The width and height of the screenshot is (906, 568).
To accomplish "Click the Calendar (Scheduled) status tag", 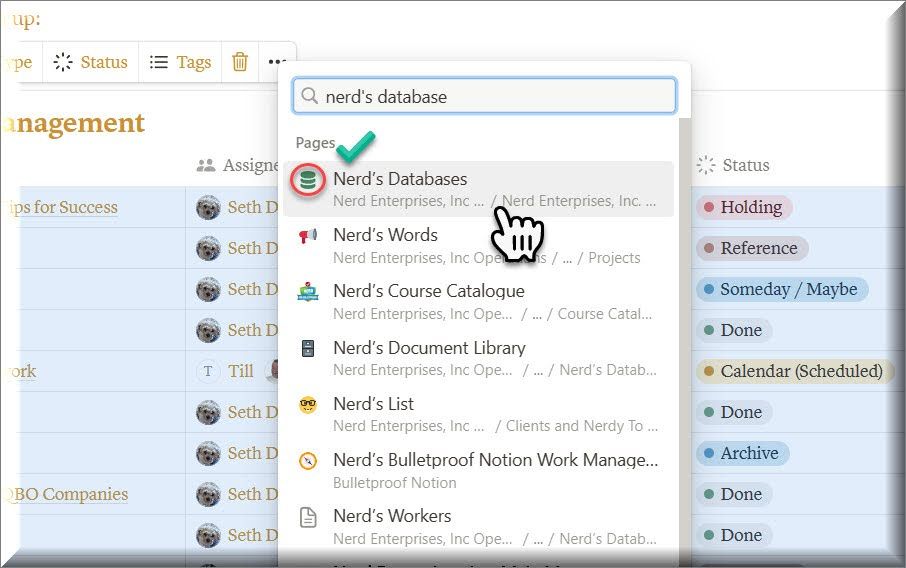I will [794, 371].
